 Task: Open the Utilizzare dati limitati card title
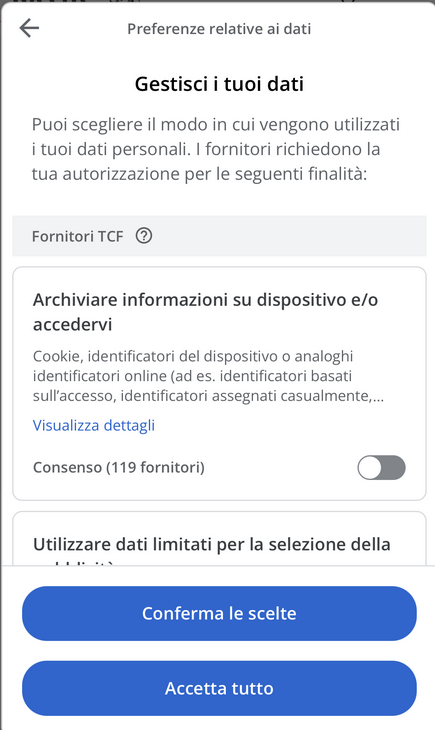211,544
